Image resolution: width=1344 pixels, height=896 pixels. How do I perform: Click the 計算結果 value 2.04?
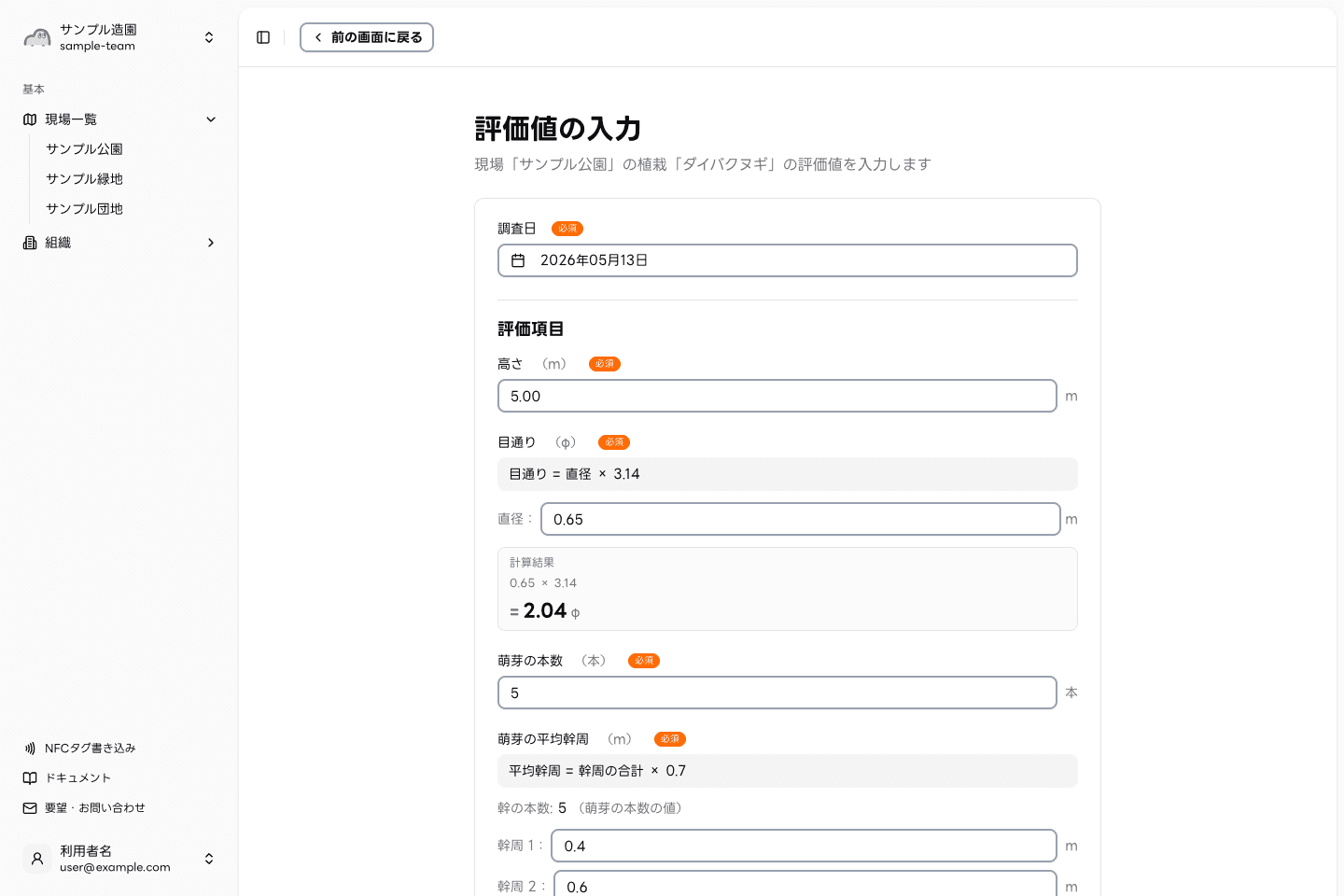coord(545,610)
